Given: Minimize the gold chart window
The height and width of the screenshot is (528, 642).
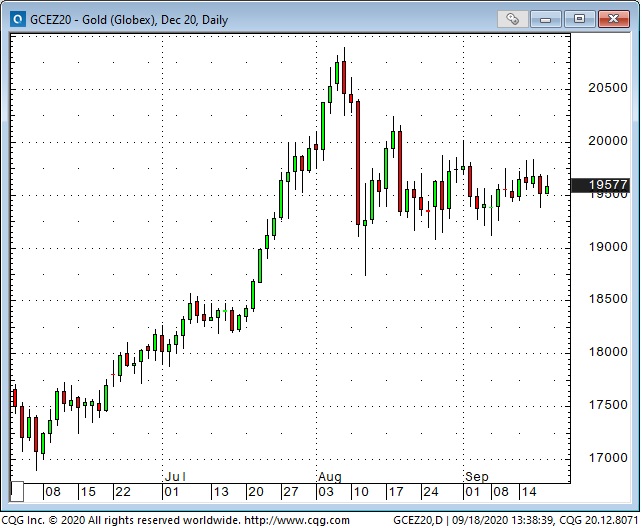Looking at the screenshot, I should pyautogui.click(x=545, y=19).
